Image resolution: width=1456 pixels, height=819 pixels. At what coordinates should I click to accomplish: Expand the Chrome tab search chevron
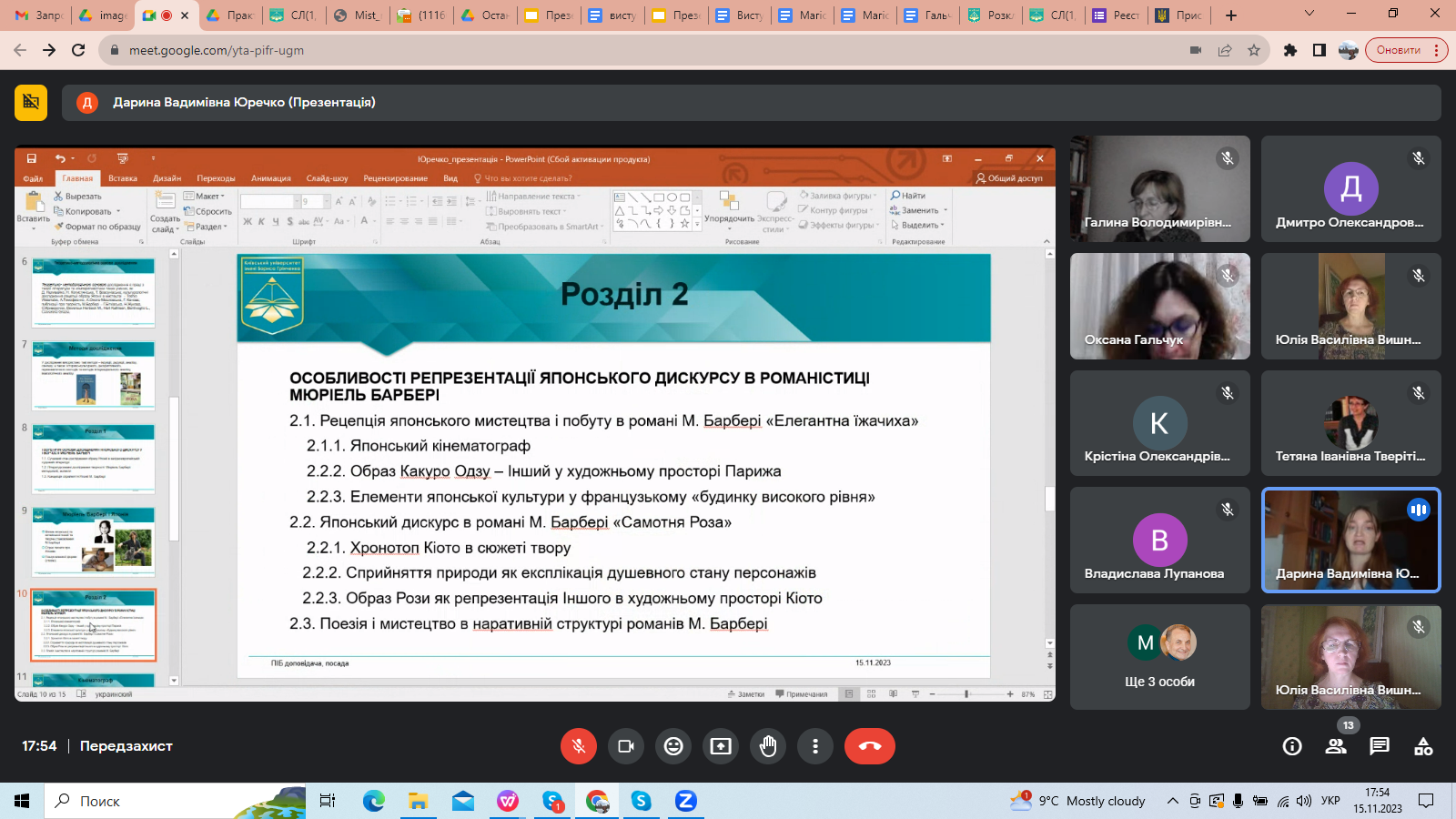1309,15
